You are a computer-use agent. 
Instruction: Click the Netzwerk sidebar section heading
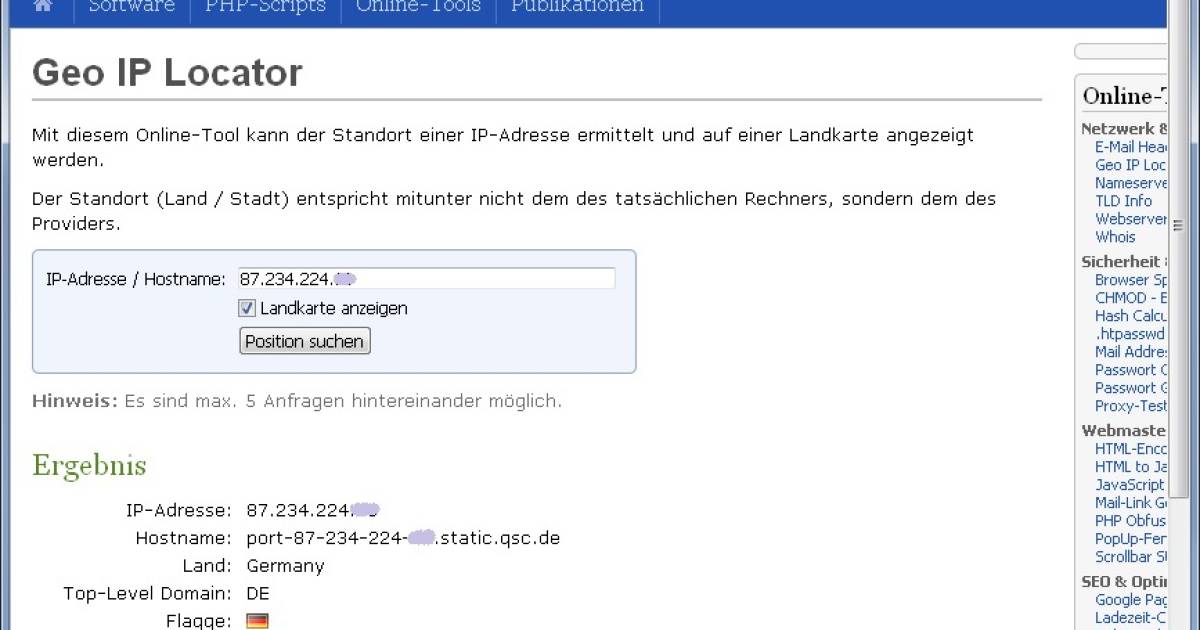(1124, 129)
